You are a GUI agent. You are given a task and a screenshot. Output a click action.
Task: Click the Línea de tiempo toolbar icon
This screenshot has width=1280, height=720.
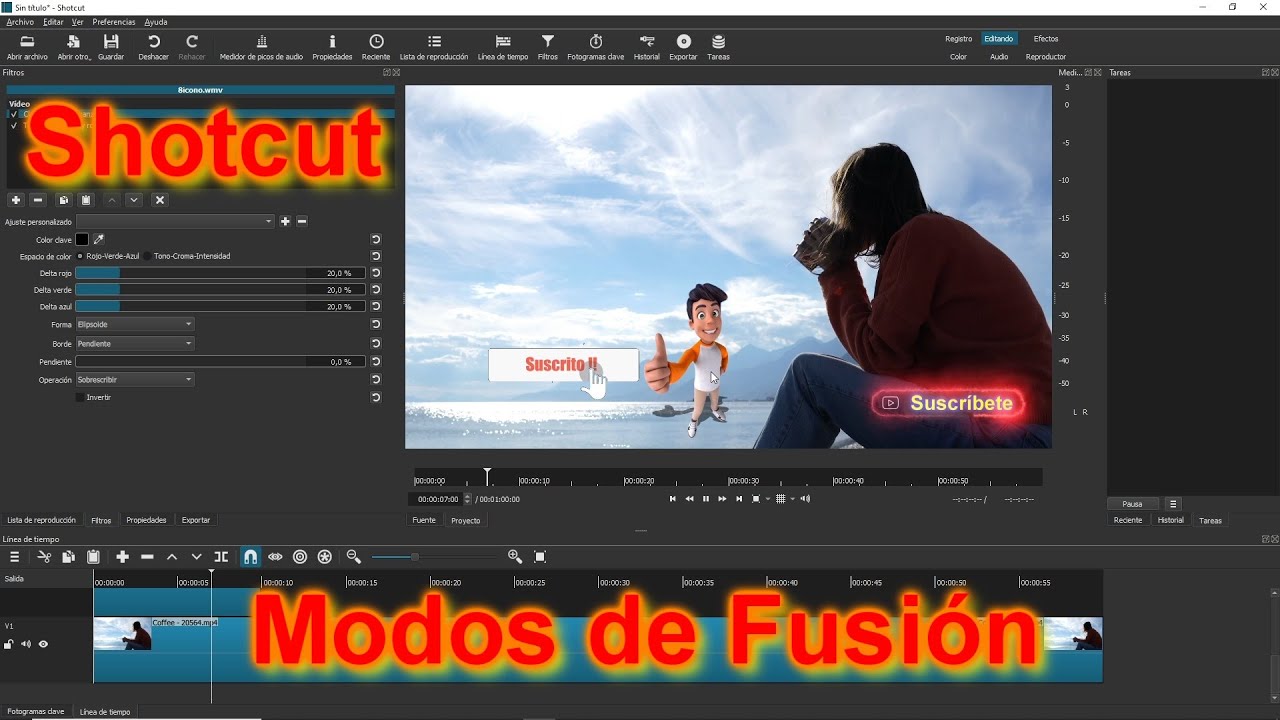[503, 47]
